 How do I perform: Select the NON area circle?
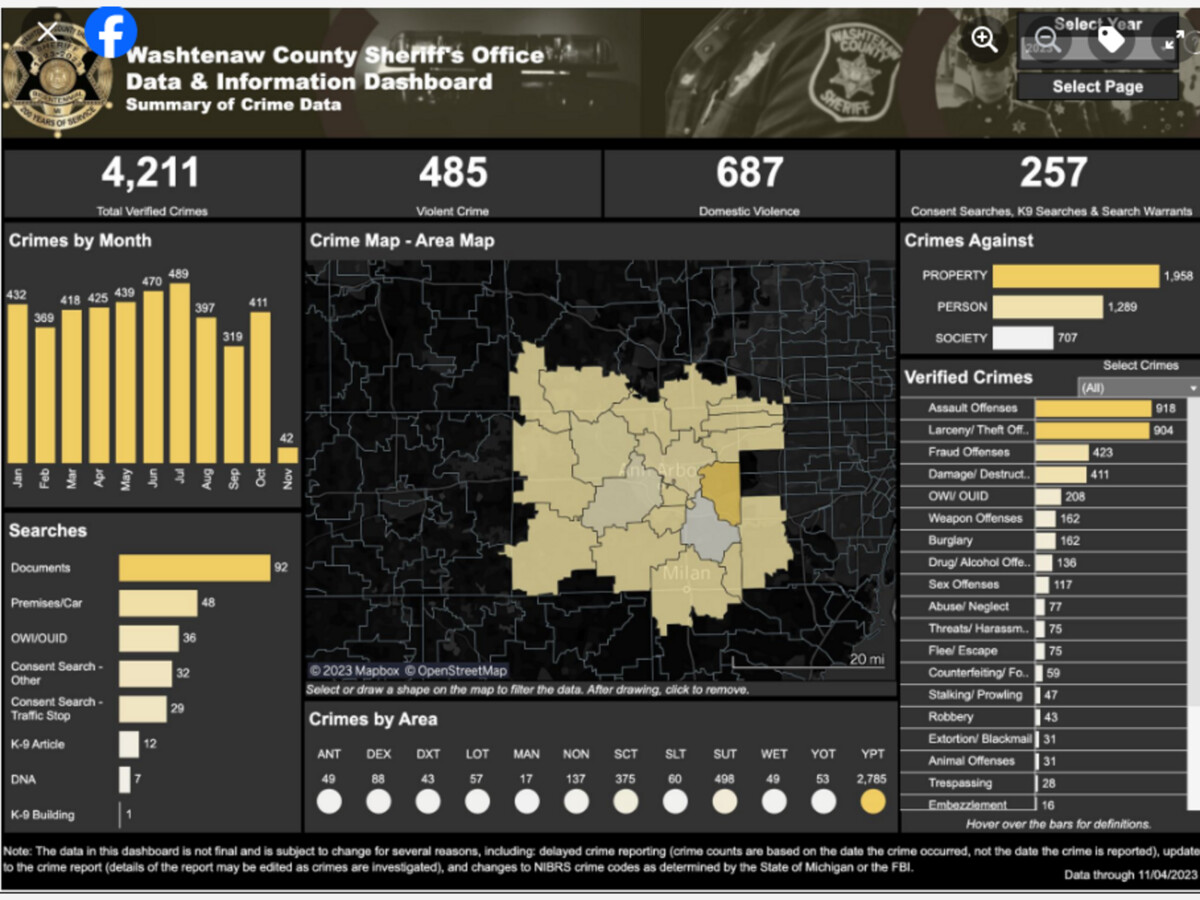(x=576, y=801)
